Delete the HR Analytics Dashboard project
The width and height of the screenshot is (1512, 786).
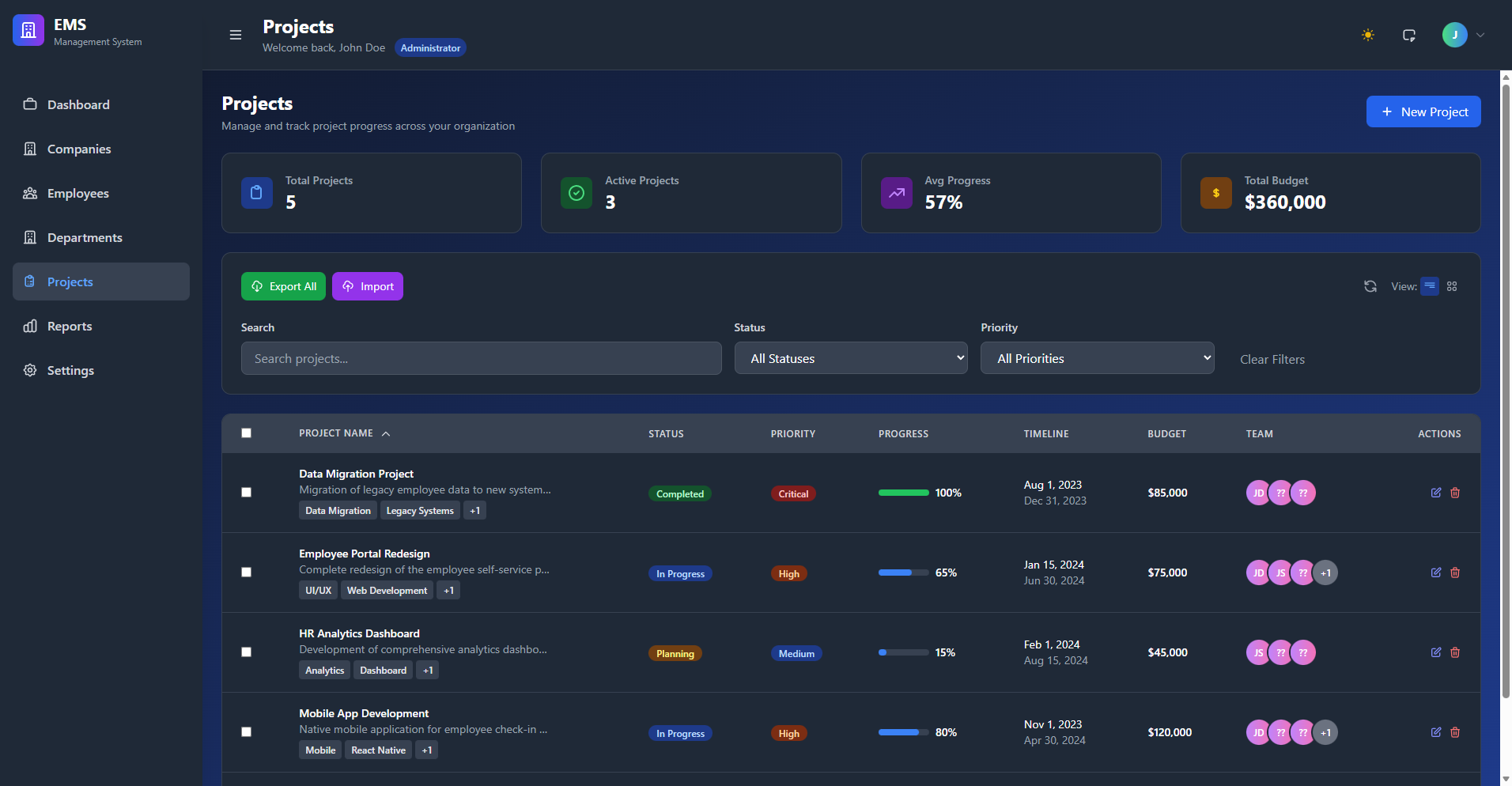click(1455, 652)
